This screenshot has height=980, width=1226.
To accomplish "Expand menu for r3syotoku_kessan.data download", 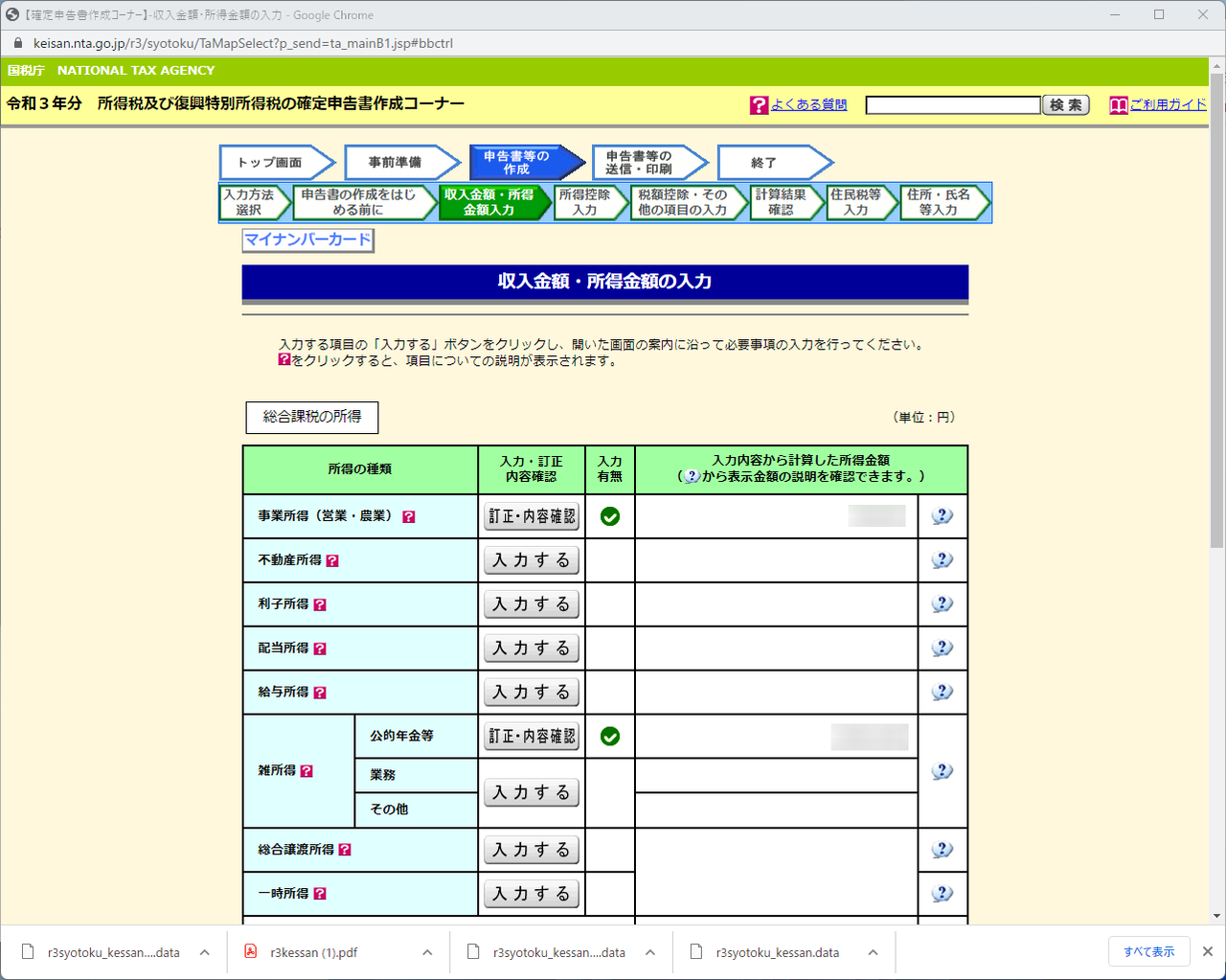I will coord(873,952).
